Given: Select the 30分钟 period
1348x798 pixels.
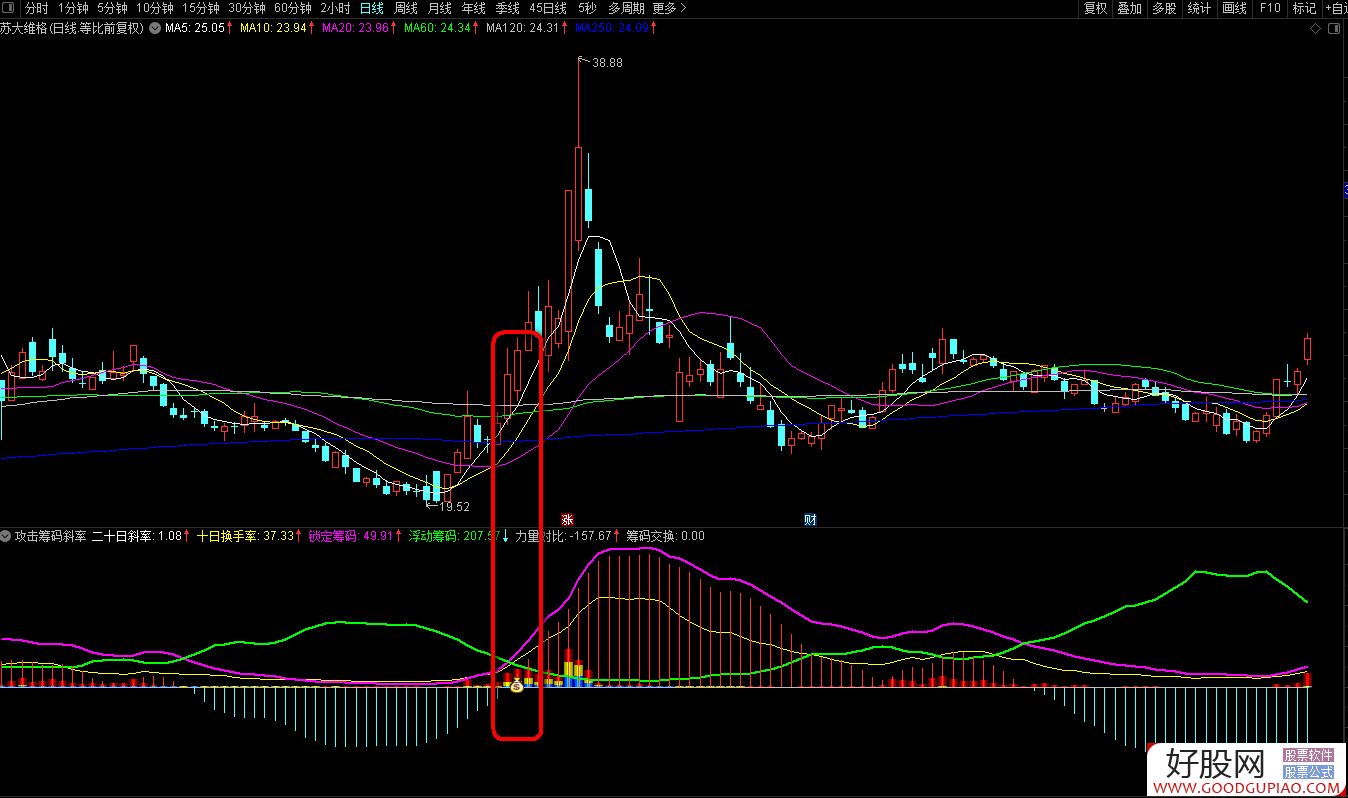Looking at the screenshot, I should pyautogui.click(x=247, y=8).
